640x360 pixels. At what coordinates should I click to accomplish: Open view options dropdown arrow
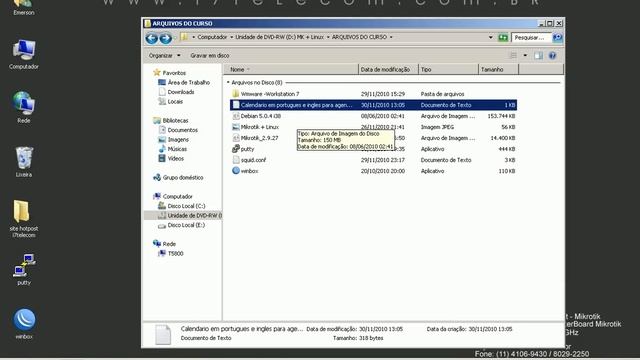point(525,56)
